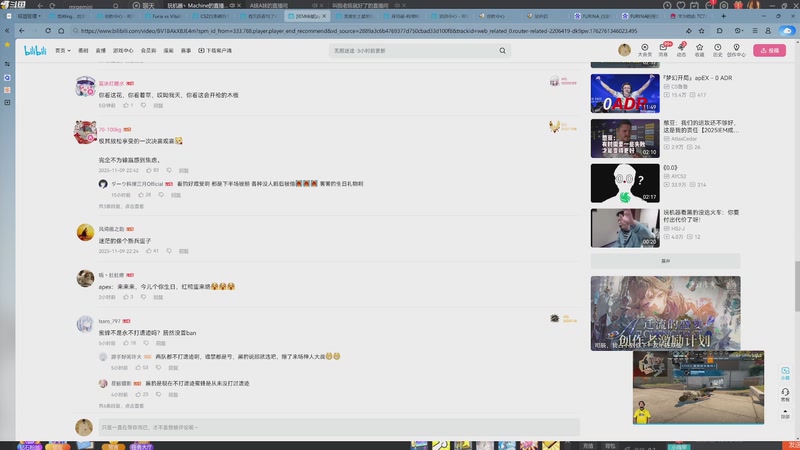Open the 直播 navigation link
Viewport: 800px width, 450px height.
pyautogui.click(x=101, y=51)
